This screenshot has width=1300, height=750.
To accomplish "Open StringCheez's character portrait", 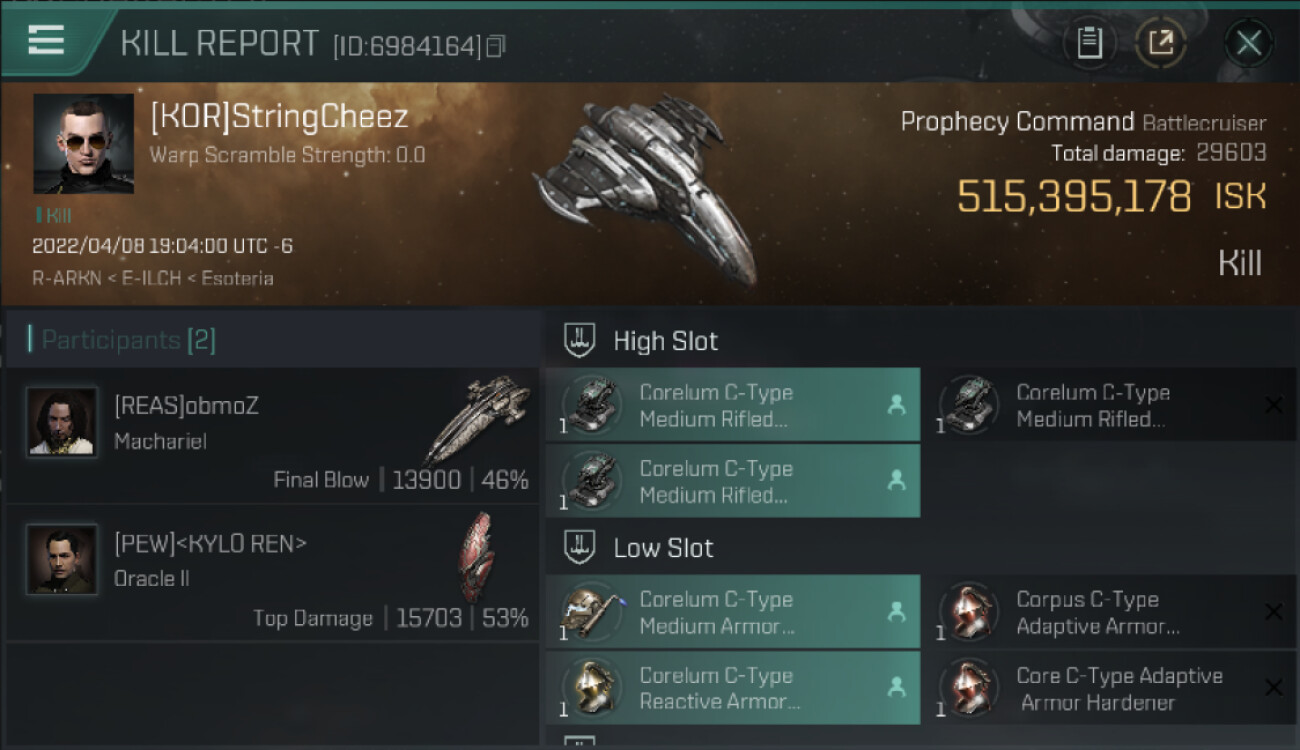I will (84, 143).
